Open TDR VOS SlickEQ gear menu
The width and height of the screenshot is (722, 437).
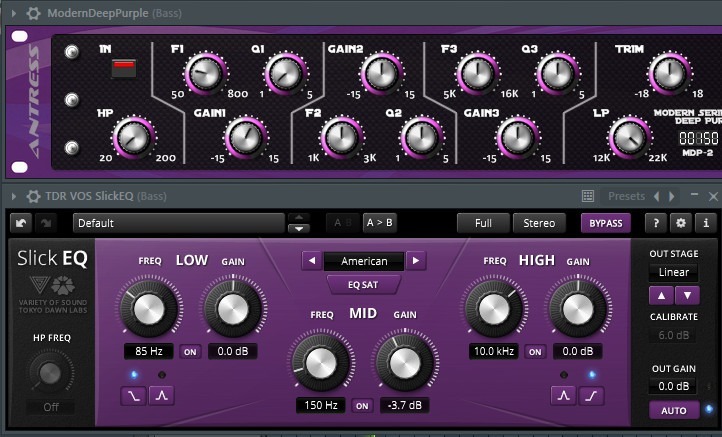click(33, 196)
